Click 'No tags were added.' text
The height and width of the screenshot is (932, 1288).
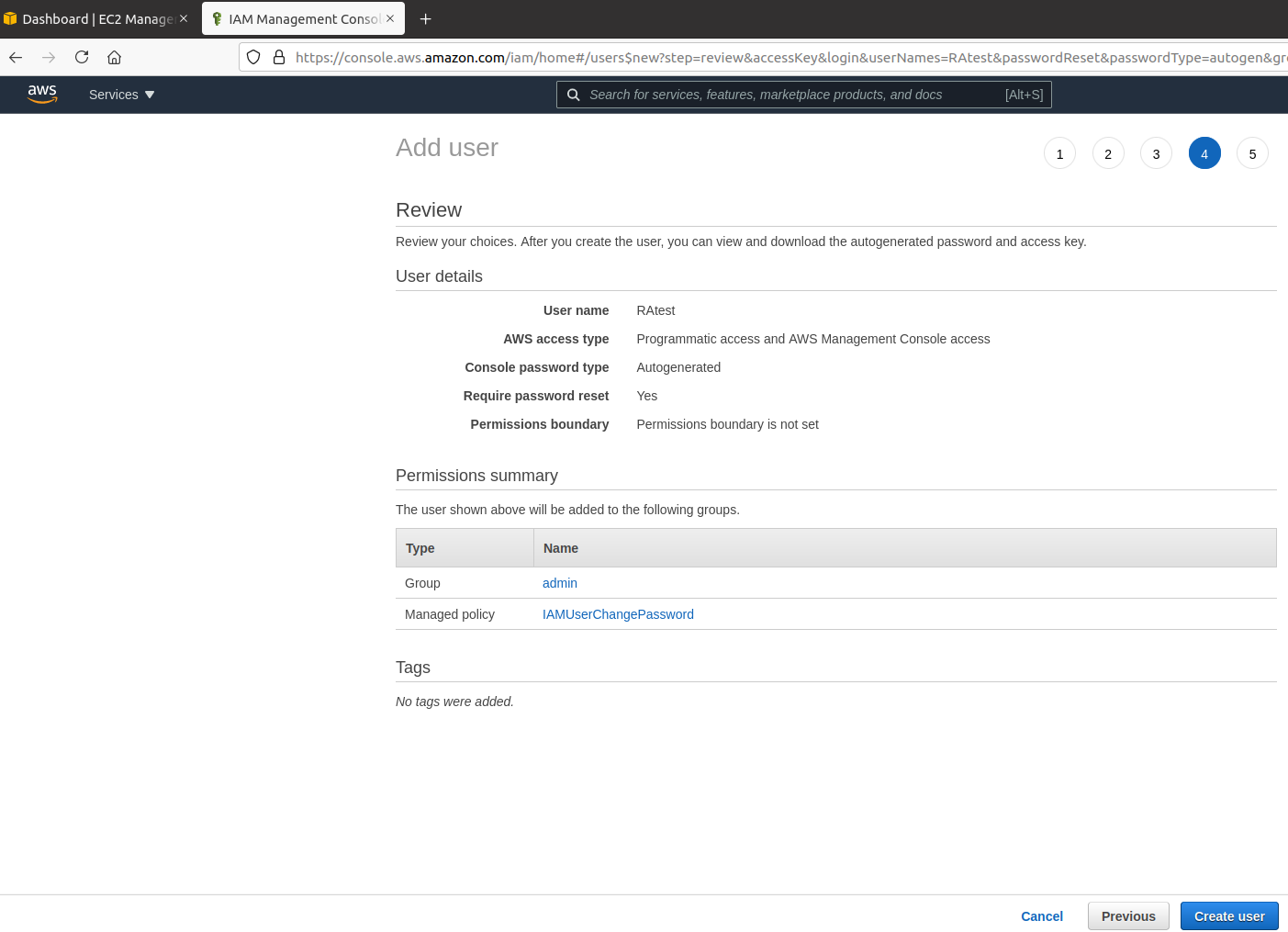point(454,702)
